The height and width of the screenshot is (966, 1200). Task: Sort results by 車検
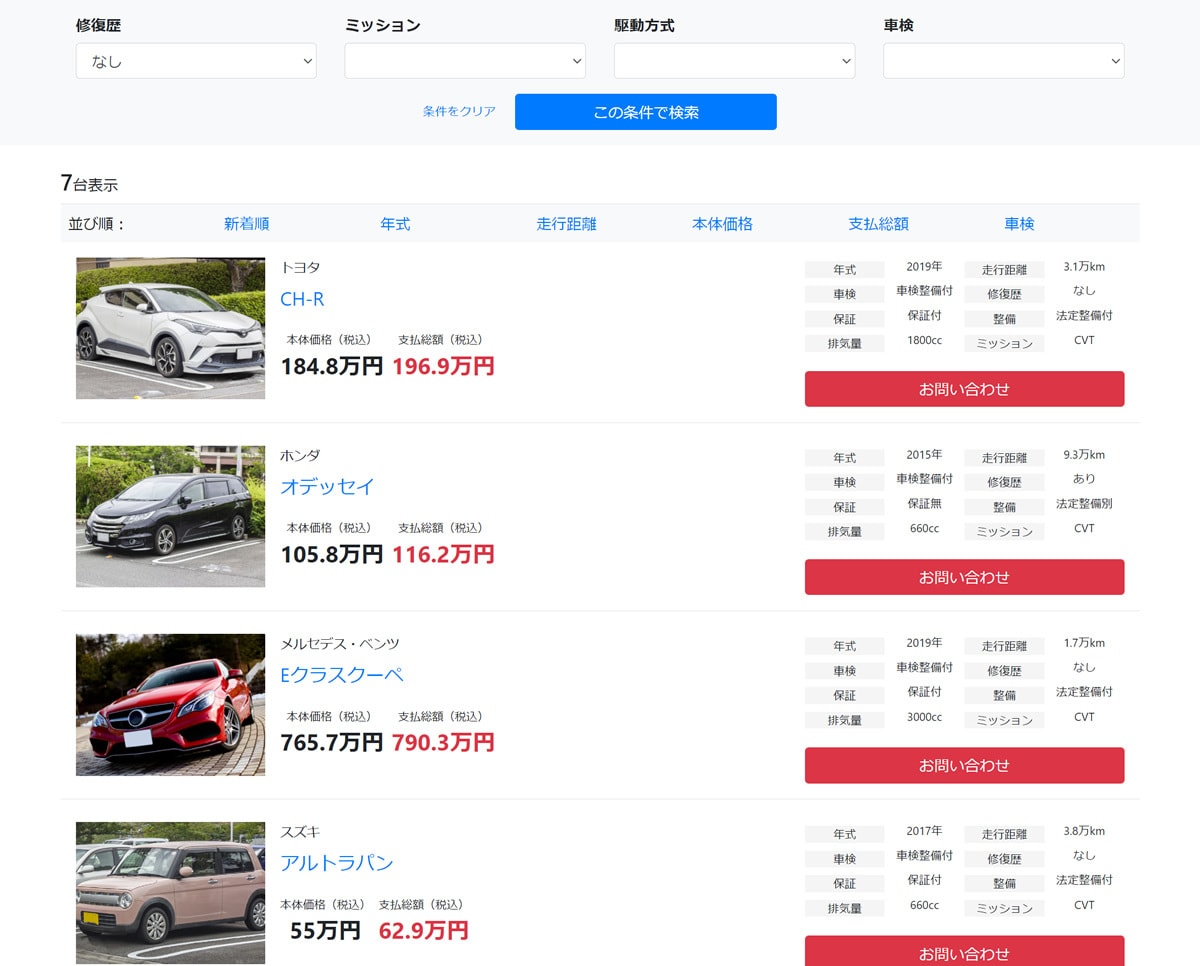[1019, 224]
